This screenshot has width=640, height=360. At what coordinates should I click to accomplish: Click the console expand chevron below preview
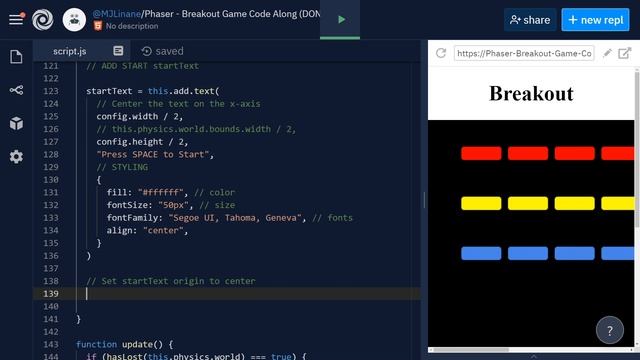click(x=533, y=356)
